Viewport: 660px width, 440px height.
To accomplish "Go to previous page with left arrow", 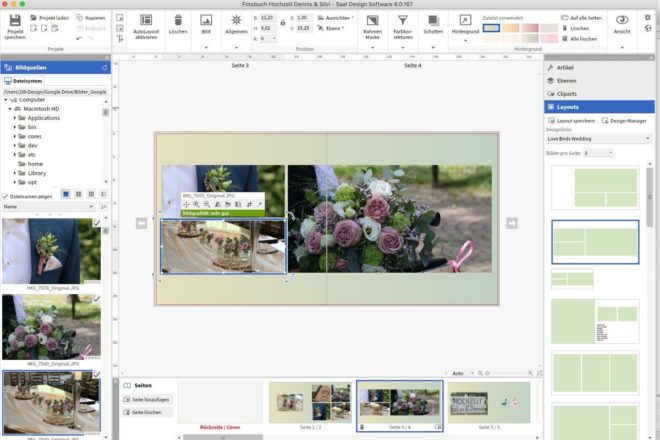I will pos(141,223).
